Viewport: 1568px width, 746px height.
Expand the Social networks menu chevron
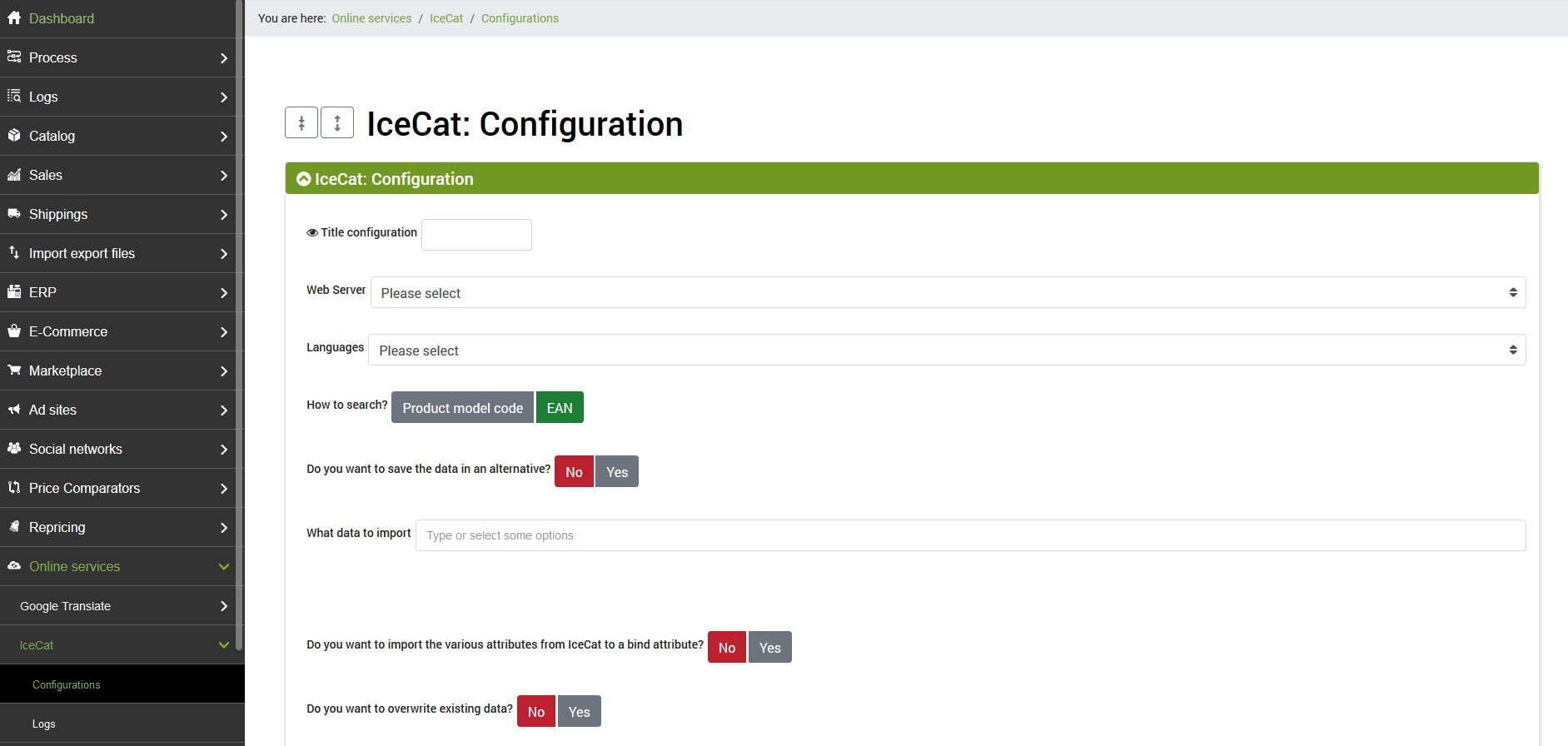click(x=223, y=449)
